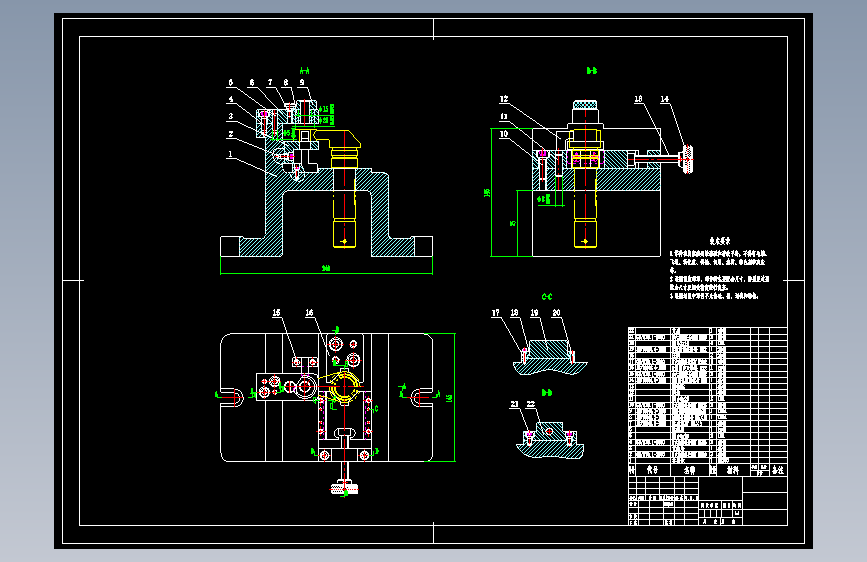
Task: Select part balloon number 19
Action: (x=535, y=313)
